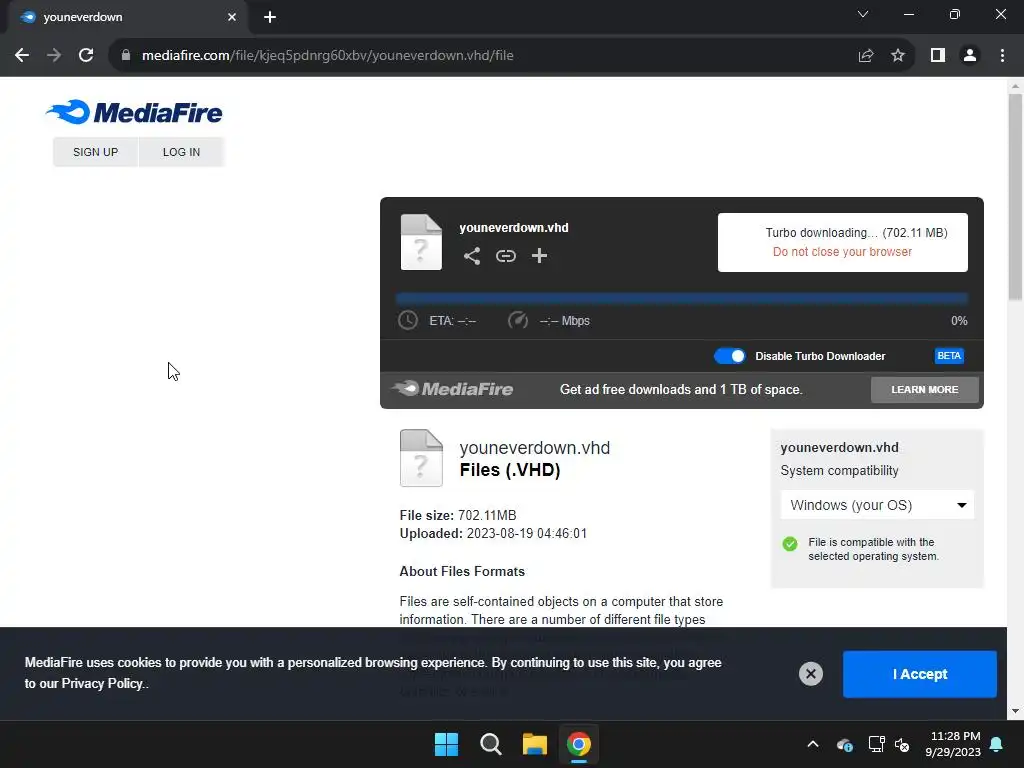Click the muted volume tray icon
This screenshot has width=1024, height=768.
point(902,744)
